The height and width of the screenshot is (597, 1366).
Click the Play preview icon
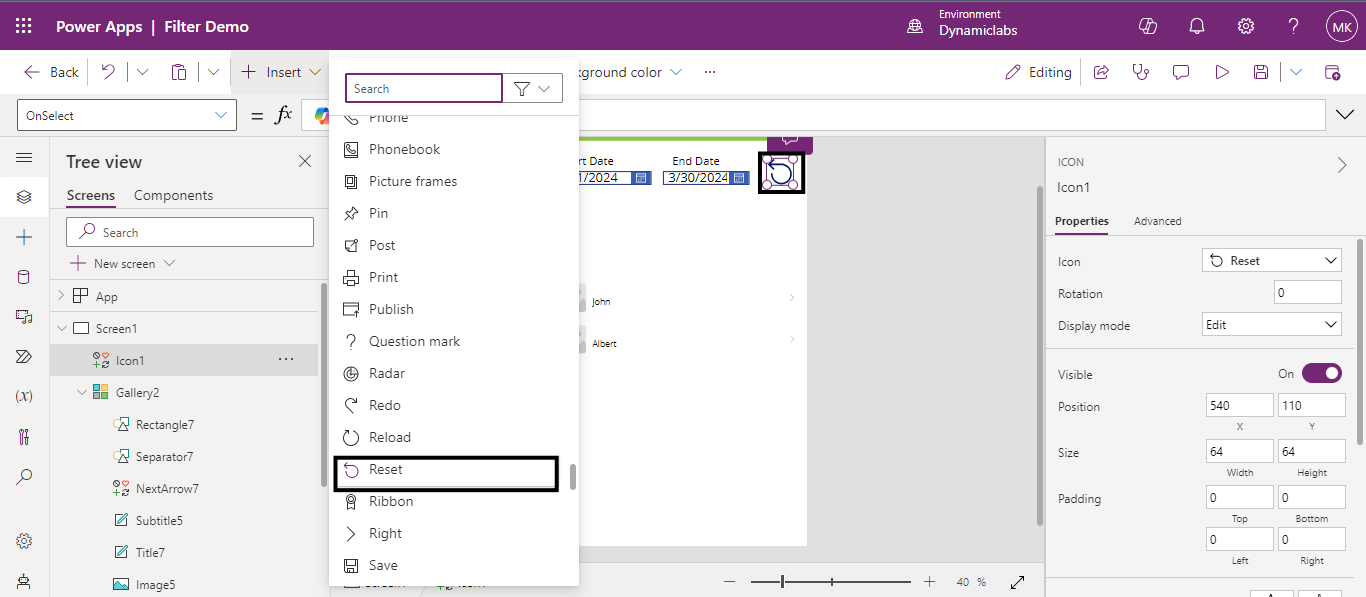pyautogui.click(x=1221, y=72)
